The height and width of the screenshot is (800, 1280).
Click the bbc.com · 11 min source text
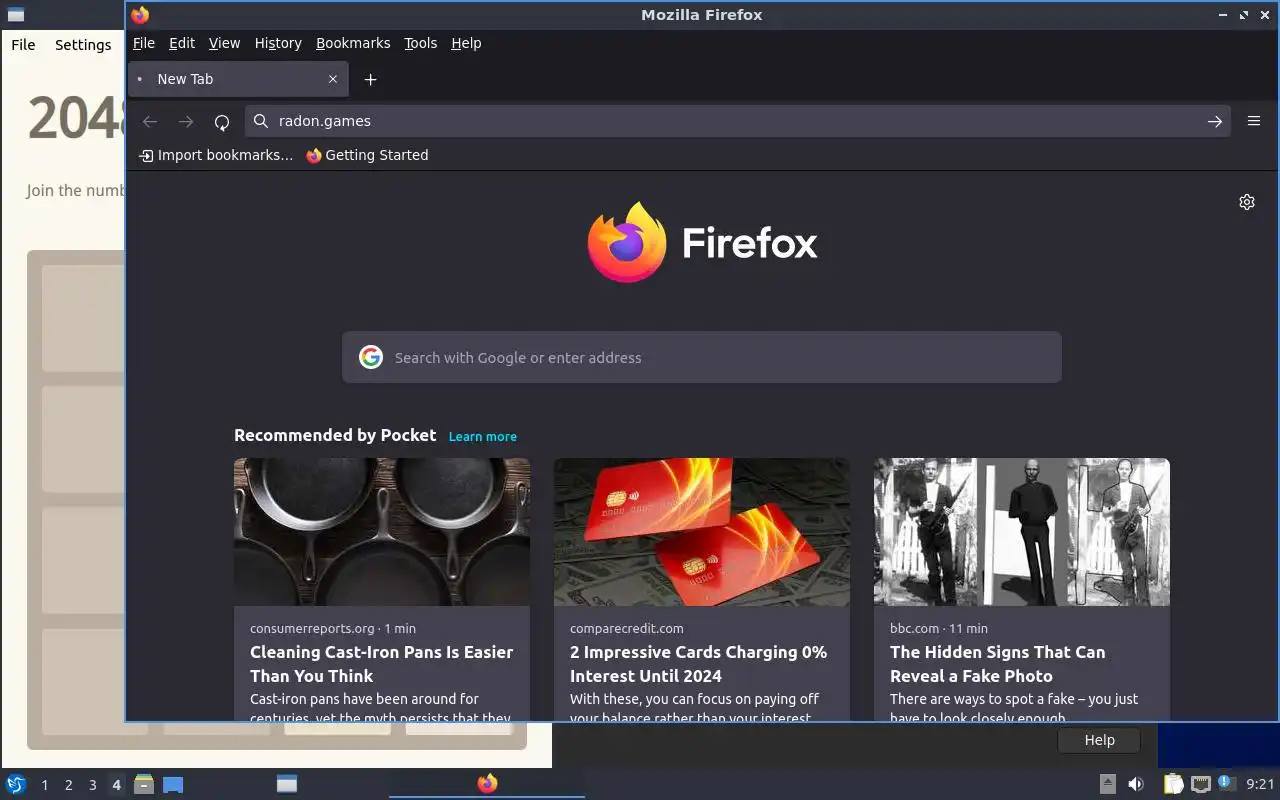click(x=939, y=628)
